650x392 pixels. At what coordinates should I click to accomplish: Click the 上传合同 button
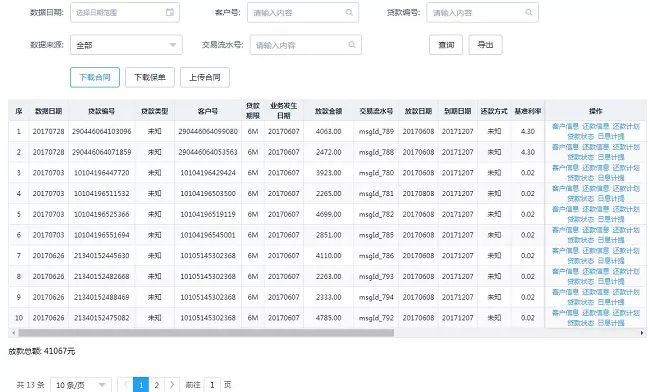(x=205, y=77)
